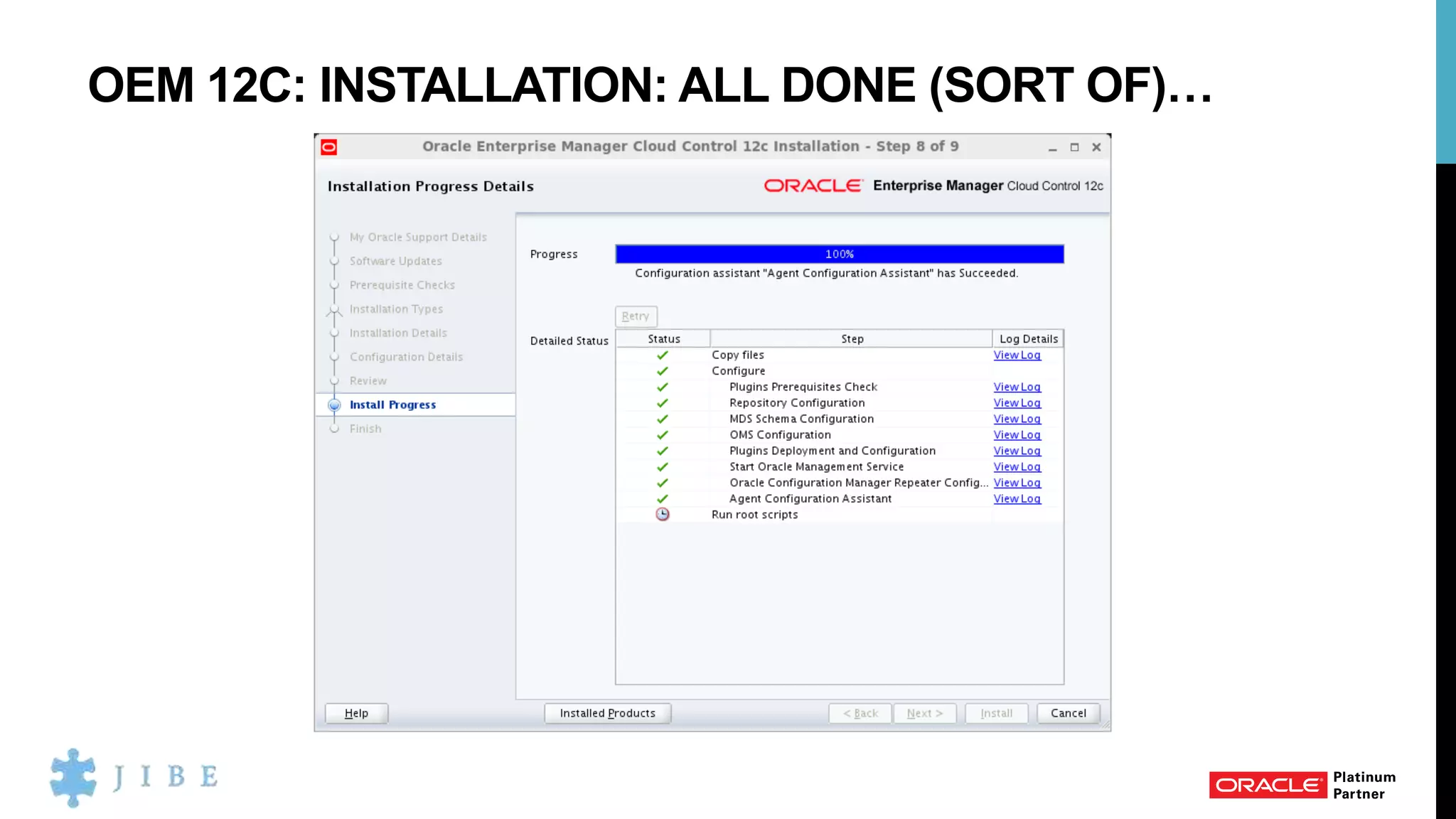Cancel the installation
Screen dimensions: 1456x819
[x=1068, y=713]
